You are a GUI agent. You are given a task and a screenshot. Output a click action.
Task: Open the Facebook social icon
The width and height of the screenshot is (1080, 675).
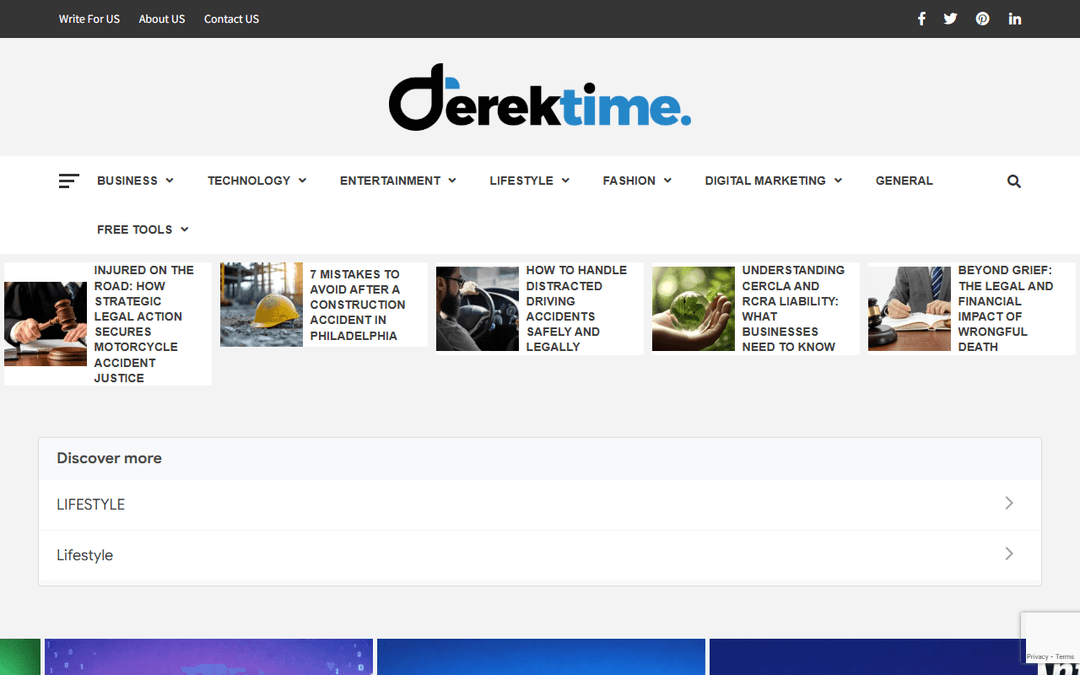pyautogui.click(x=921, y=19)
